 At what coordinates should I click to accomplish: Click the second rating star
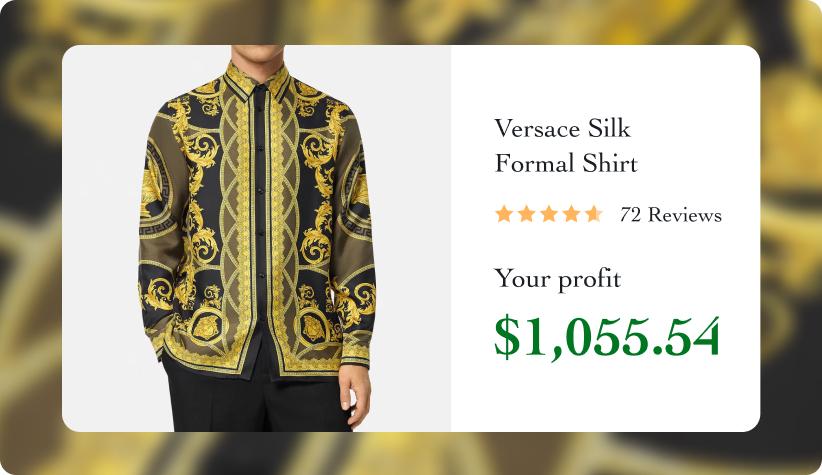(x=526, y=214)
